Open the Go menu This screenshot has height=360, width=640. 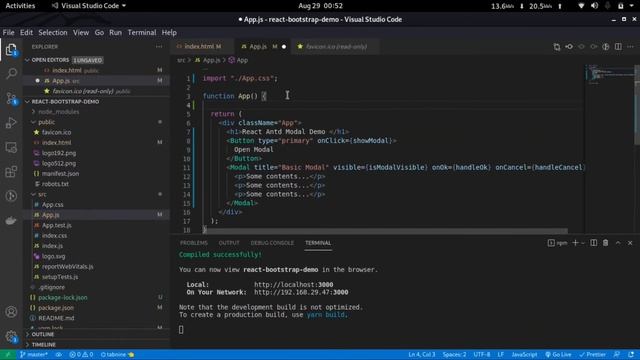(x=99, y=32)
